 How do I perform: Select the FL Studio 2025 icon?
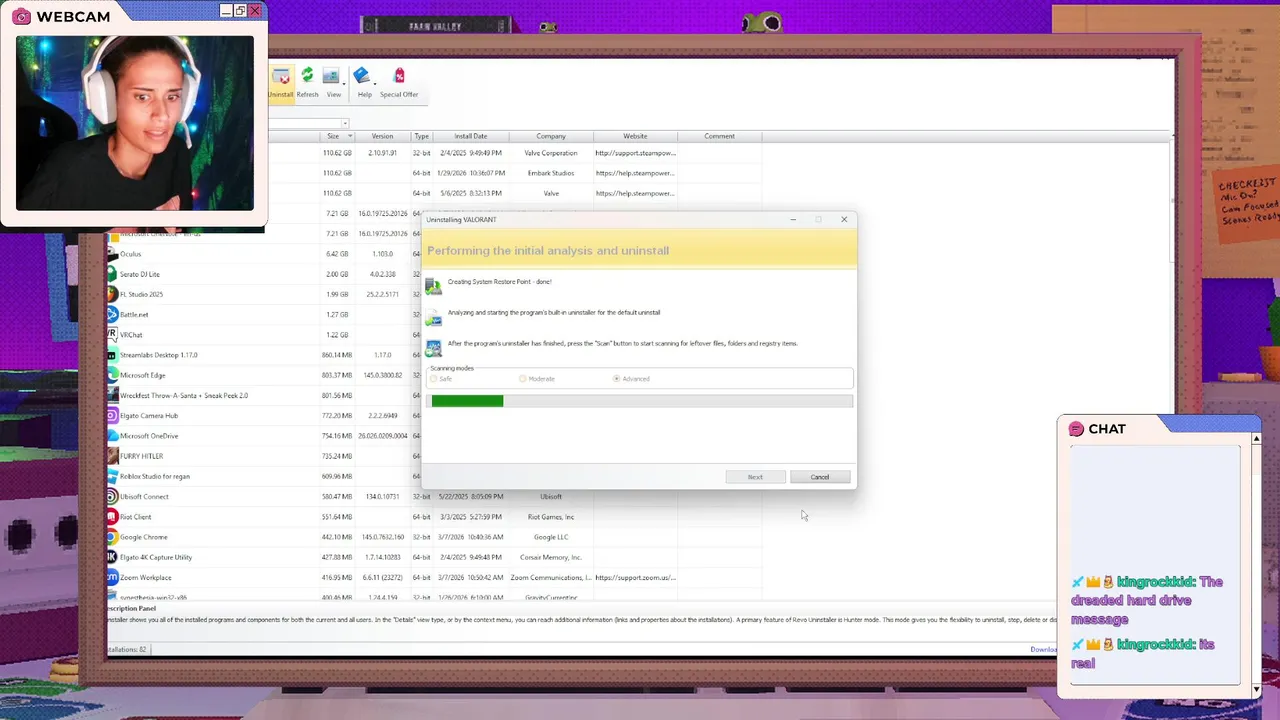pyautogui.click(x=113, y=294)
